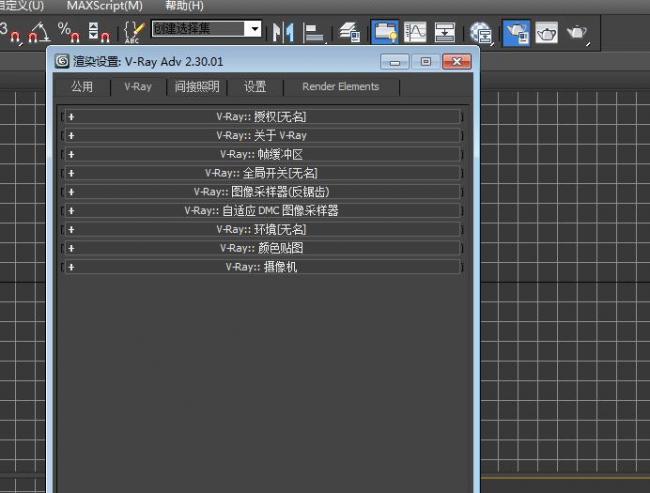Open the Material Editor
This screenshot has height=493, width=650.
tap(481, 32)
